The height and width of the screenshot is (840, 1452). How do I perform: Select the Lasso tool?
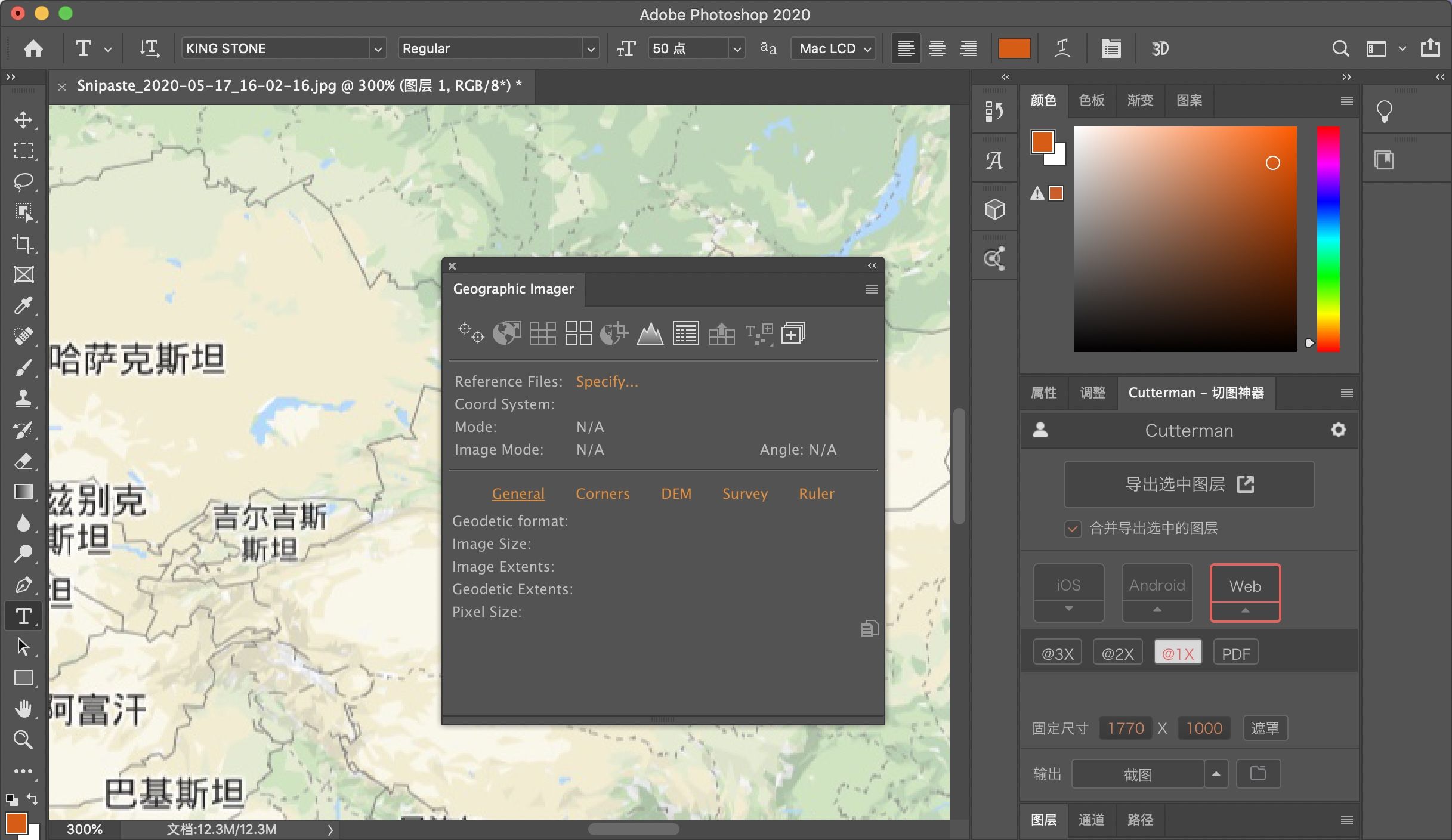[23, 181]
